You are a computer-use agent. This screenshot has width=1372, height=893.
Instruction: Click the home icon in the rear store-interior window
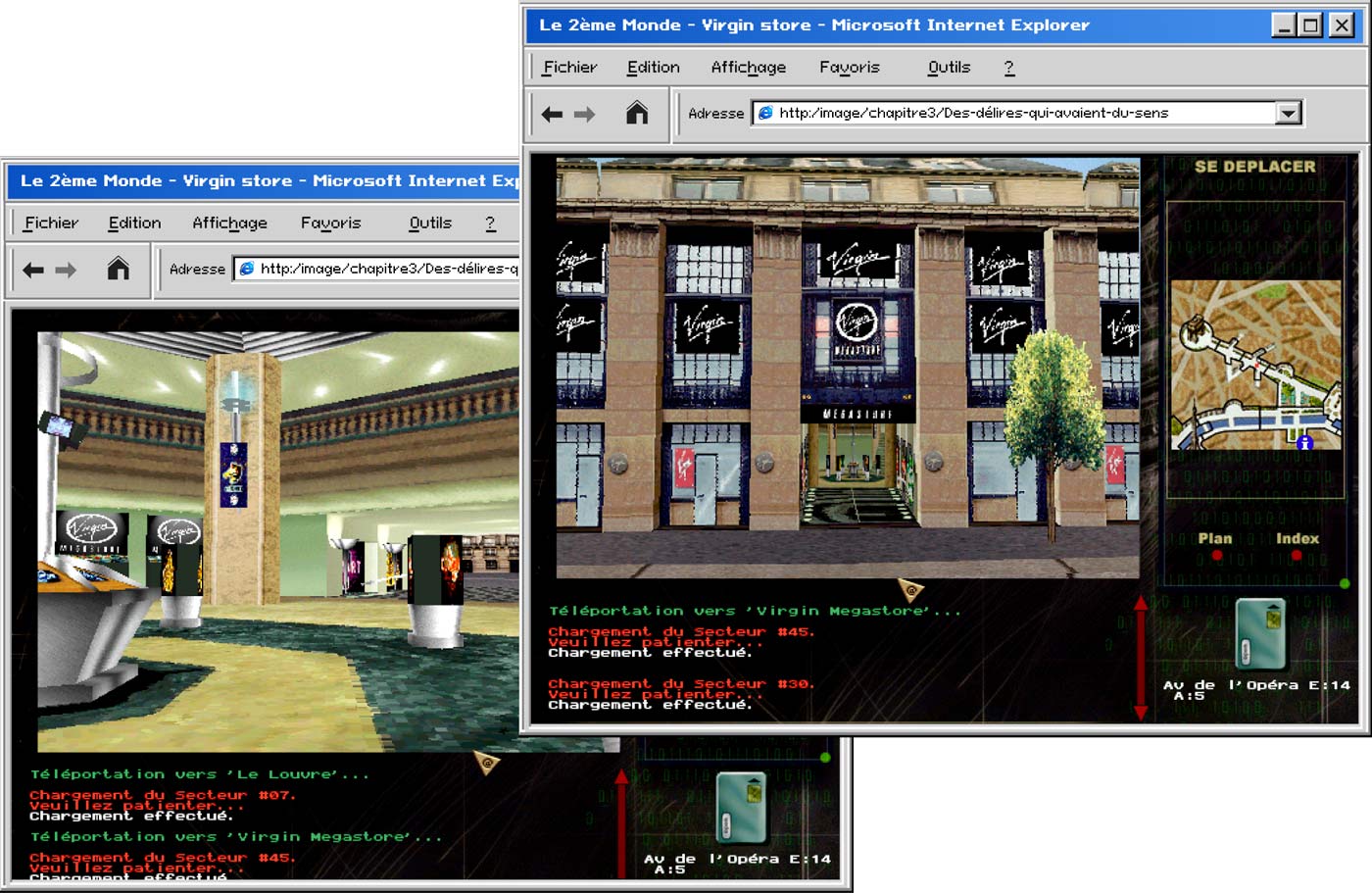119,269
